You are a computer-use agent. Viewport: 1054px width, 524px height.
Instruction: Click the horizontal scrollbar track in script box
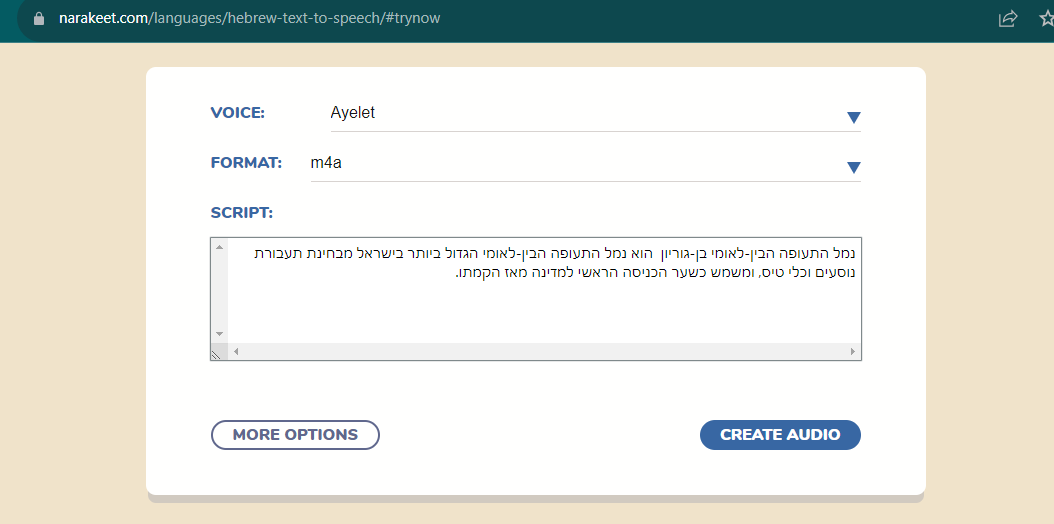point(544,351)
